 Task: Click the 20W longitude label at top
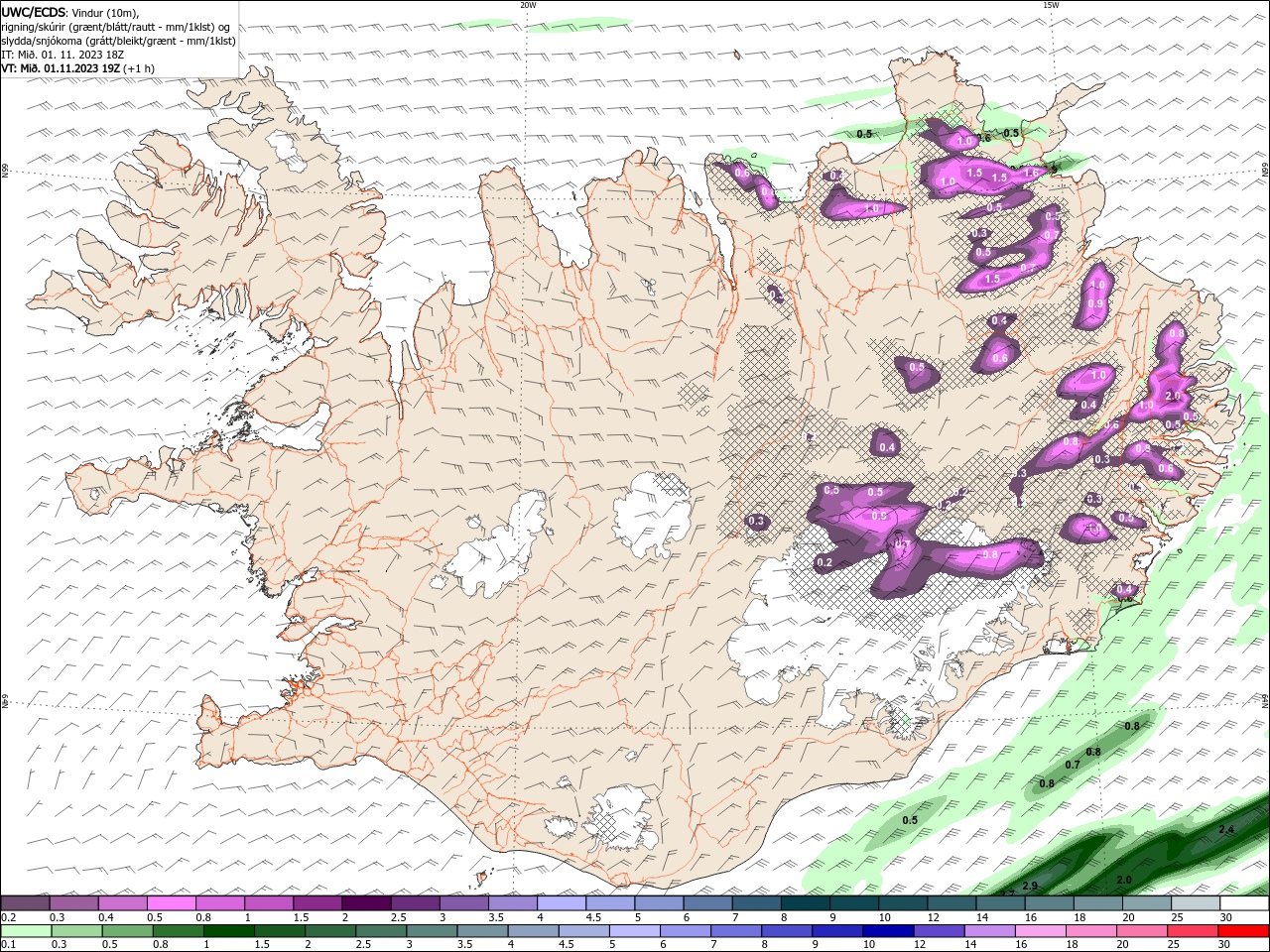[x=528, y=5]
